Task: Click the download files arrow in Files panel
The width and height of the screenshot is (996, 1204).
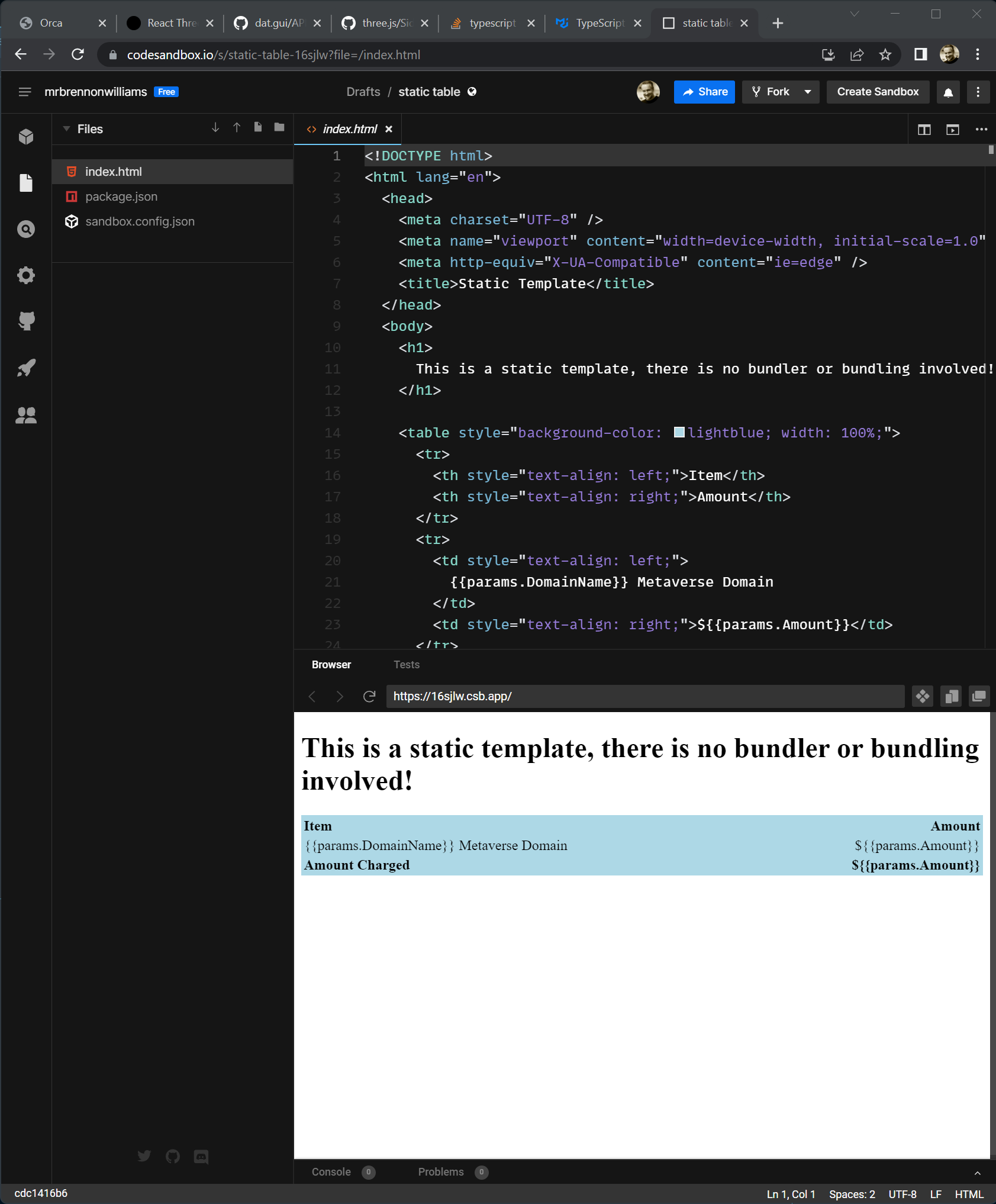Action: (215, 127)
